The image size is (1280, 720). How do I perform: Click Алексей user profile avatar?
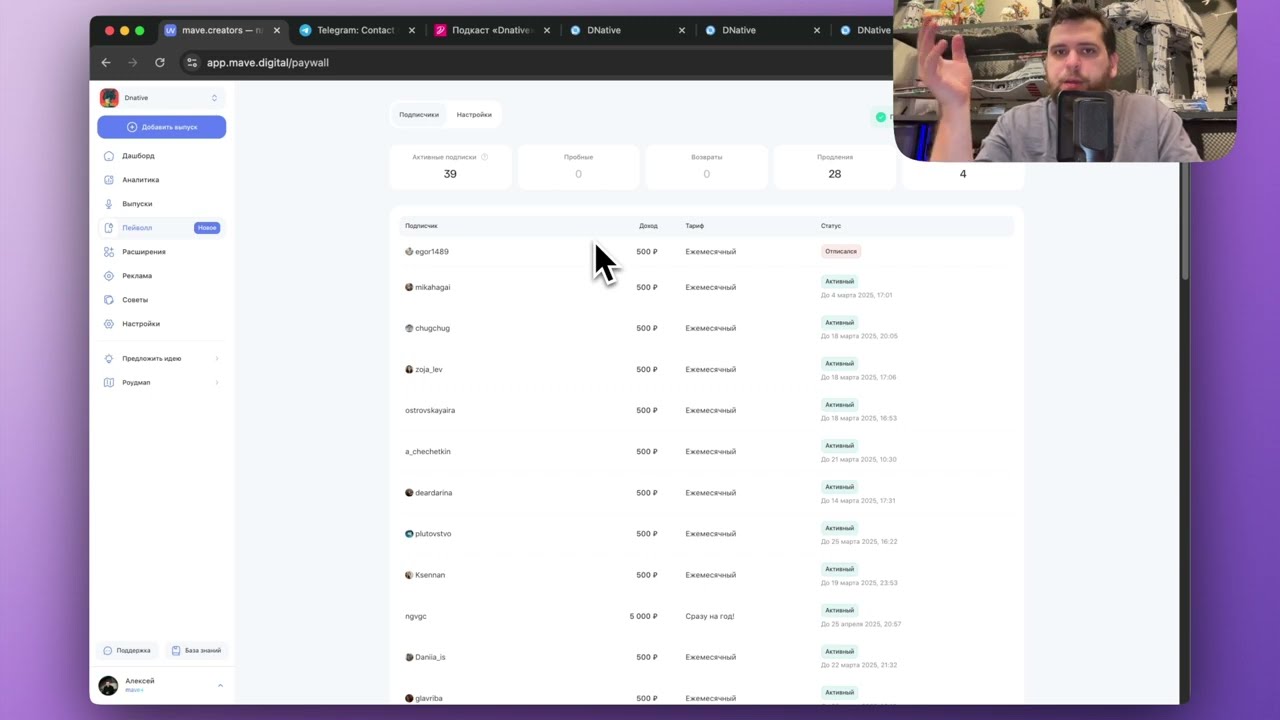108,685
